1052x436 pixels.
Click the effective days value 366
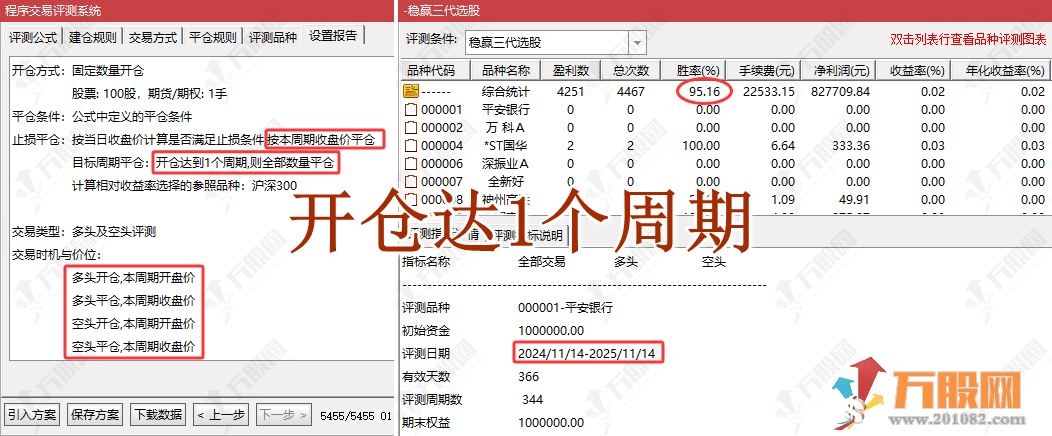(x=529, y=377)
